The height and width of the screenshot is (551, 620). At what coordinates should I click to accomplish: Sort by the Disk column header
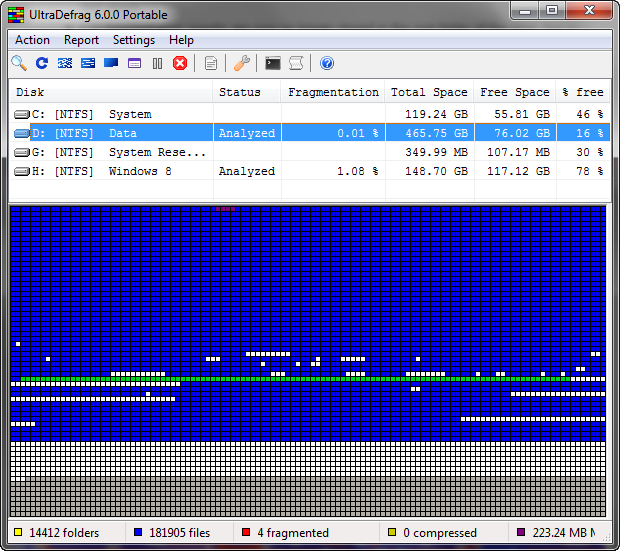111,92
